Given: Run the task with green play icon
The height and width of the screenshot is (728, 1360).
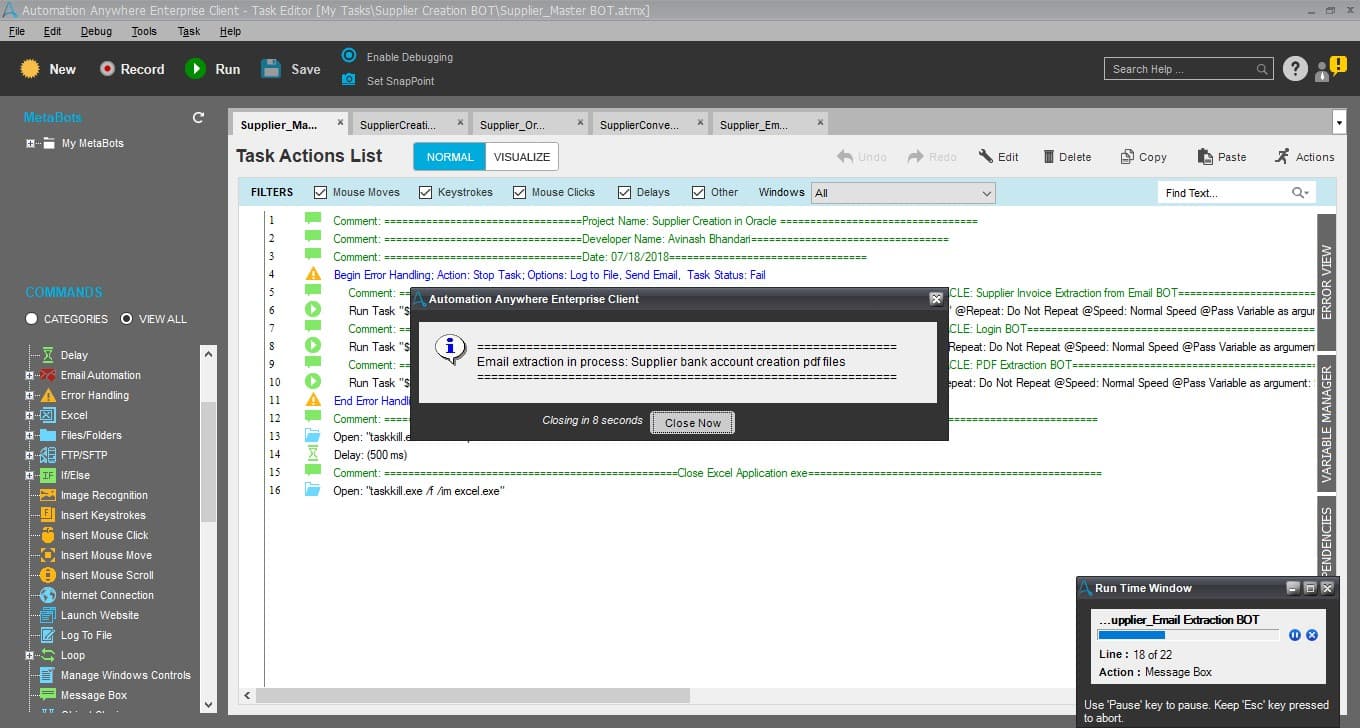Looking at the screenshot, I should (195, 69).
